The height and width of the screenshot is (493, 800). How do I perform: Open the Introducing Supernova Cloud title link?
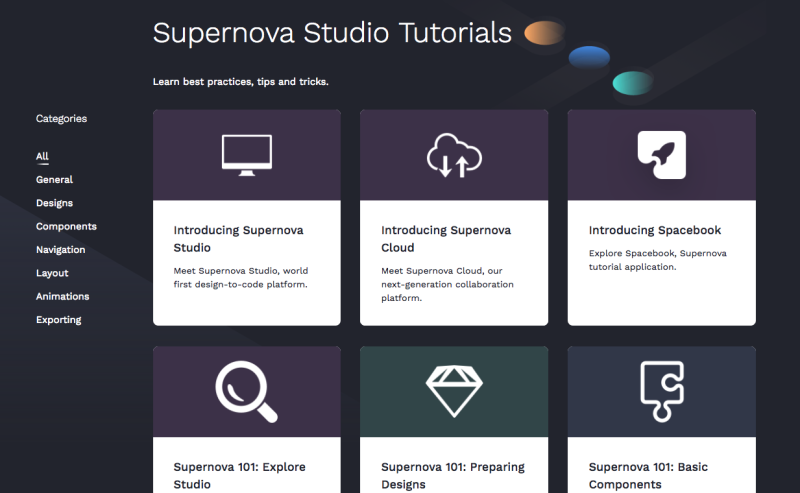tap(446, 239)
